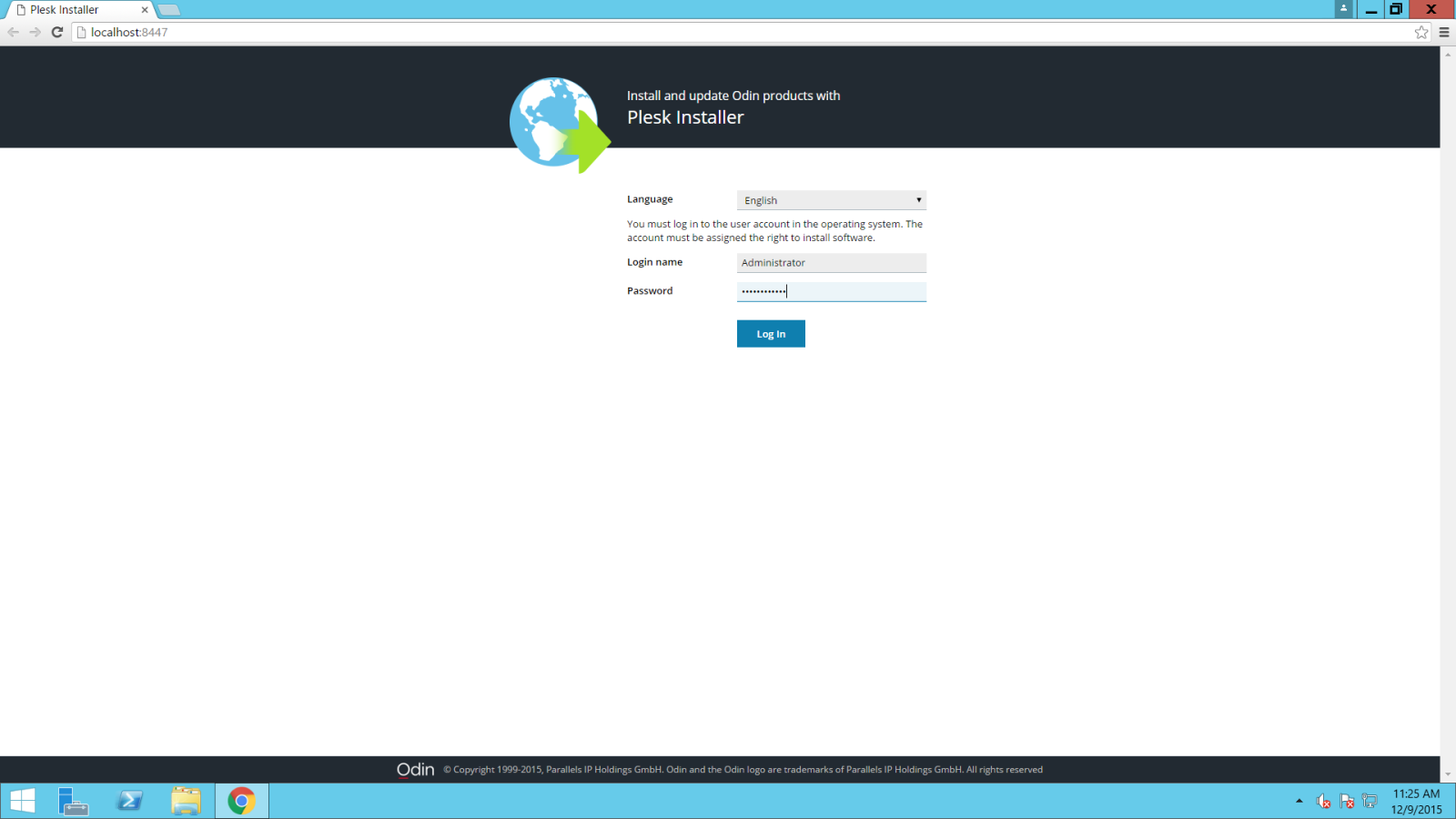Go back with browser back arrow
Screen dimensions: 1456x819
[13, 32]
